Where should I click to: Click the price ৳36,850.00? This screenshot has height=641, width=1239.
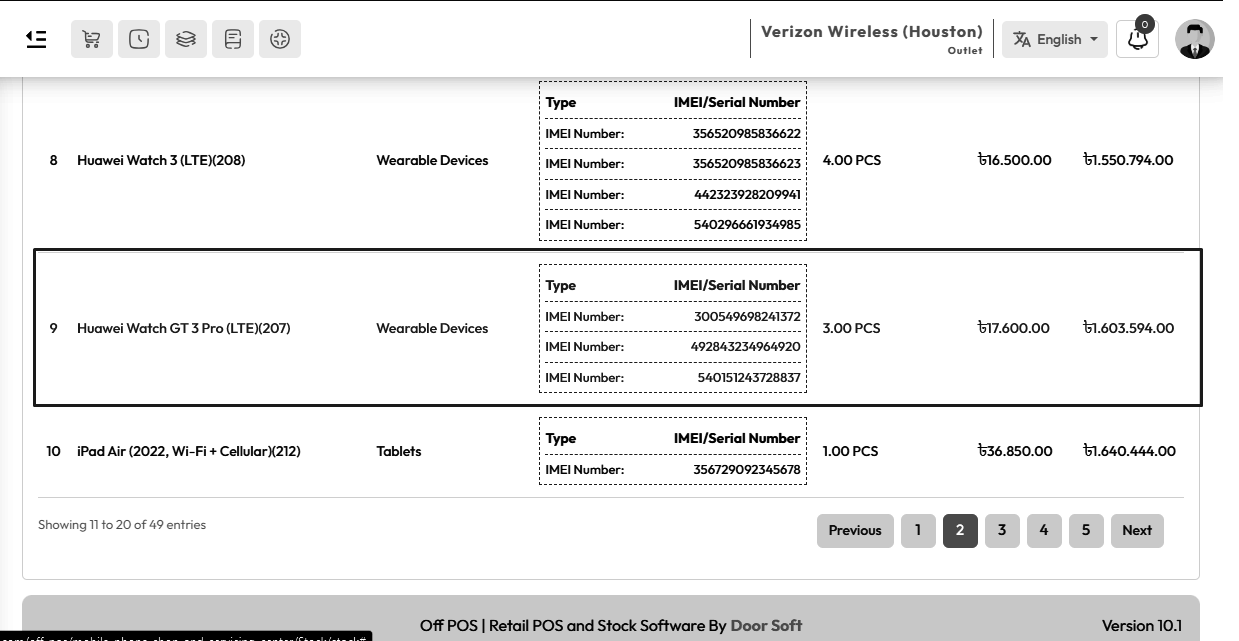tap(1015, 451)
